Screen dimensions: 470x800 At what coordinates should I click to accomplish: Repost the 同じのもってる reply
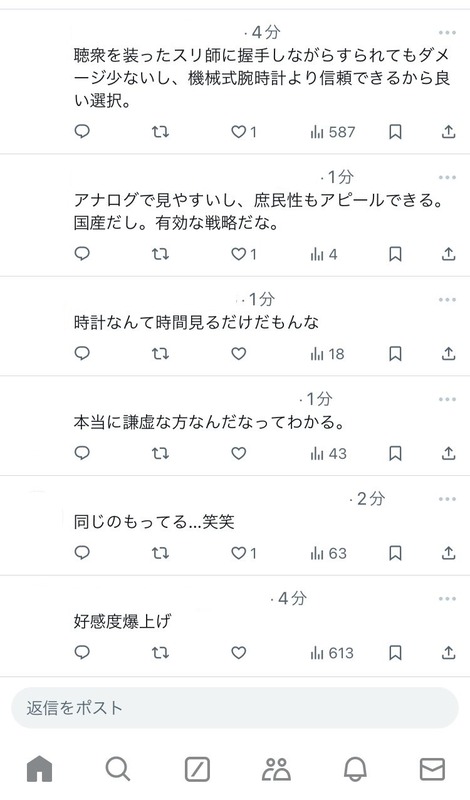(x=160, y=553)
